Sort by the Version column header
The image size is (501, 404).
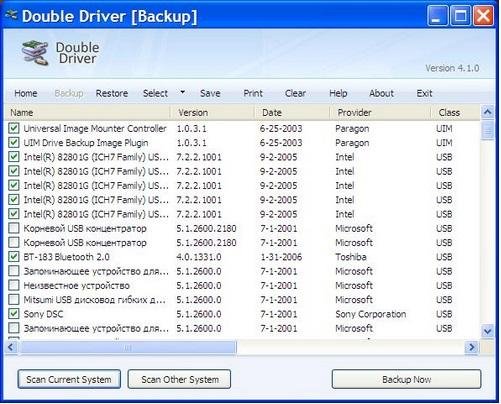213,113
